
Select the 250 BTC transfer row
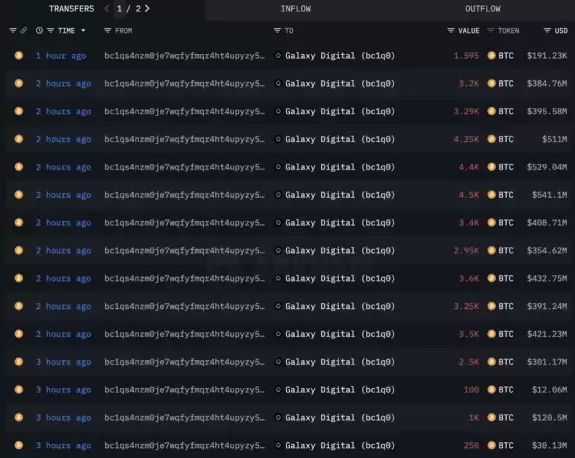point(288,446)
